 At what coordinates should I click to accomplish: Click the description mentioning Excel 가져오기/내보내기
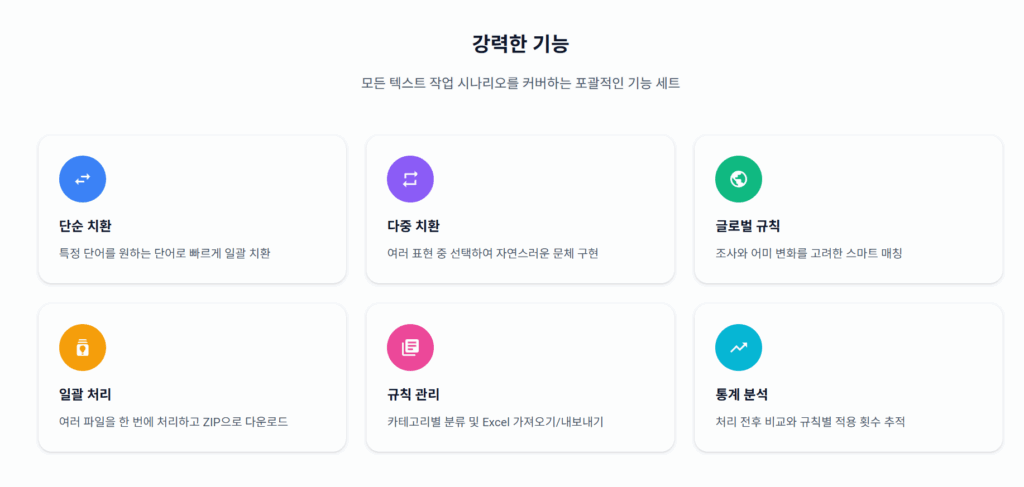tap(494, 422)
